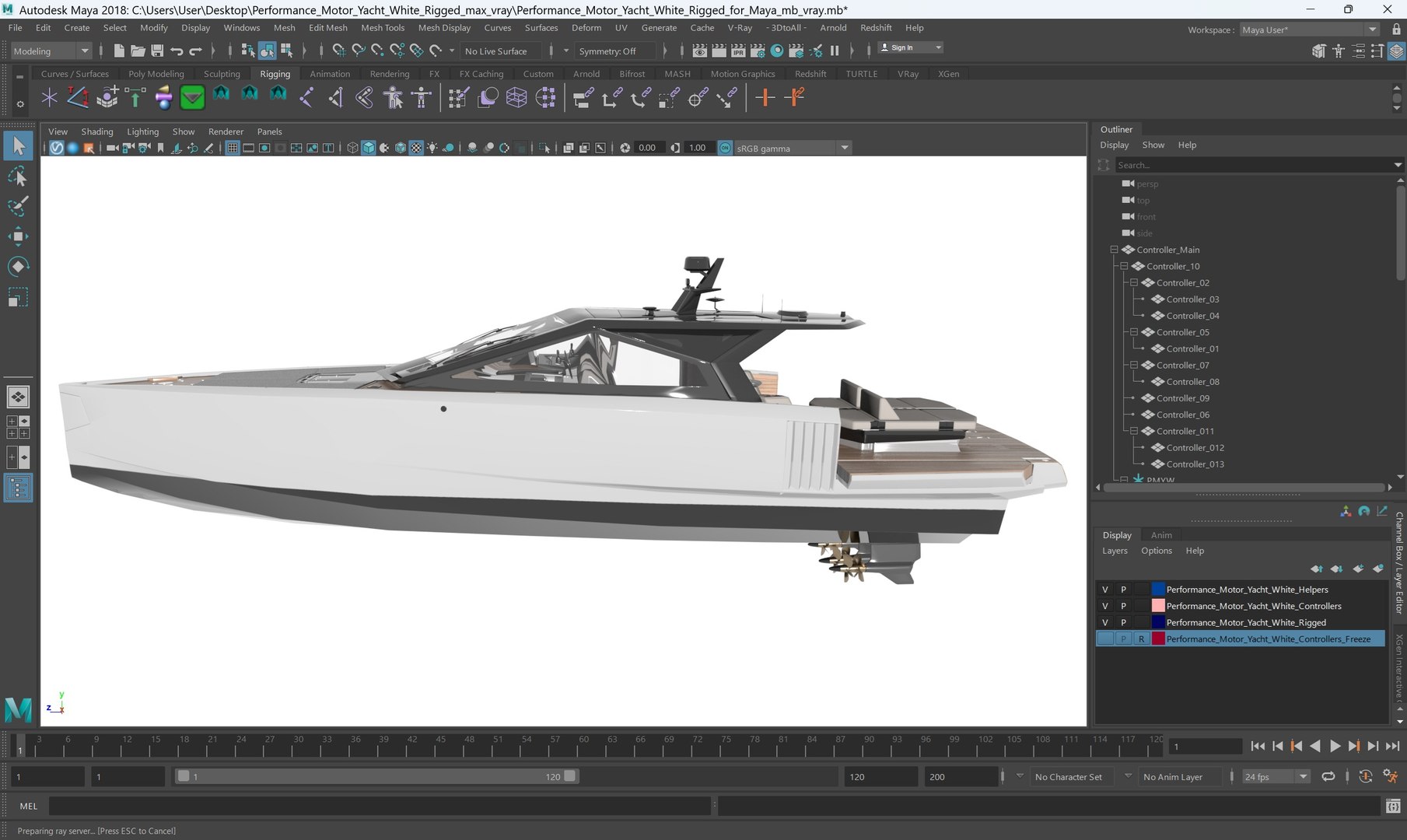Toggle R display type of Controllers_Freeze layer
1407x840 pixels.
(1141, 639)
